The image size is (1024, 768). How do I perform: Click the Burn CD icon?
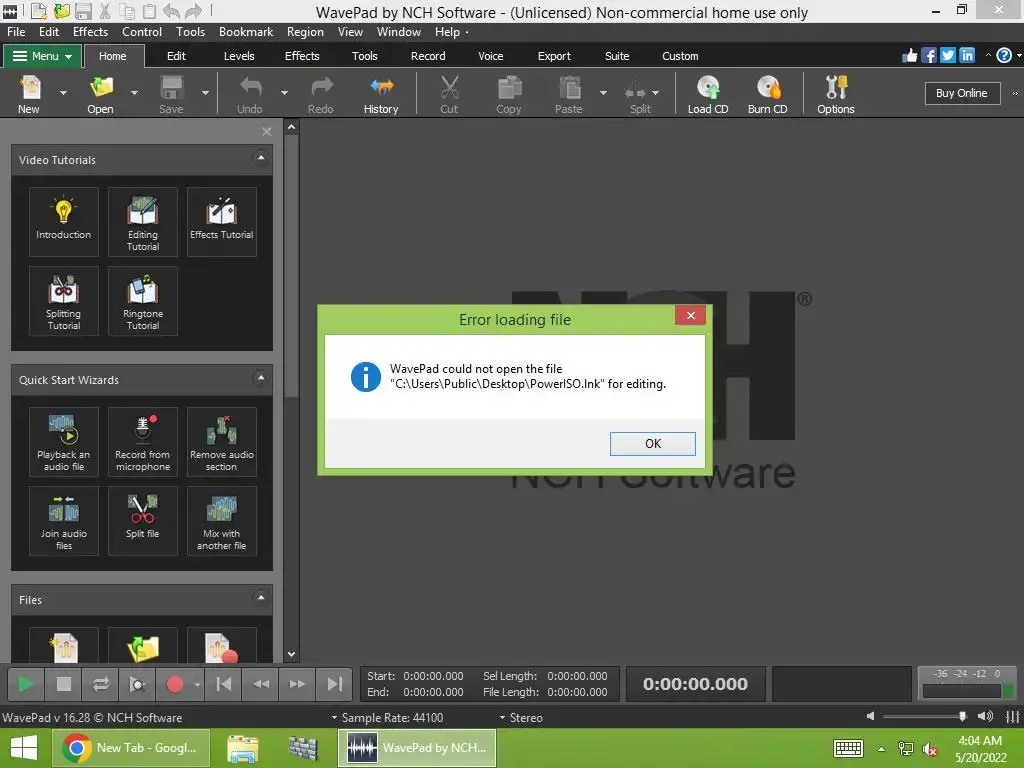click(x=768, y=94)
